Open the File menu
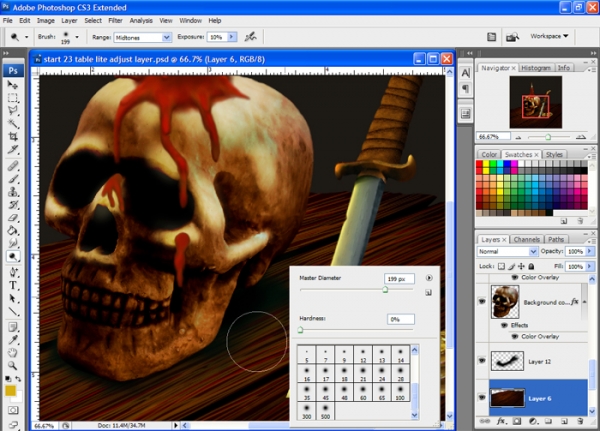The width and height of the screenshot is (600, 431). [x=8, y=21]
